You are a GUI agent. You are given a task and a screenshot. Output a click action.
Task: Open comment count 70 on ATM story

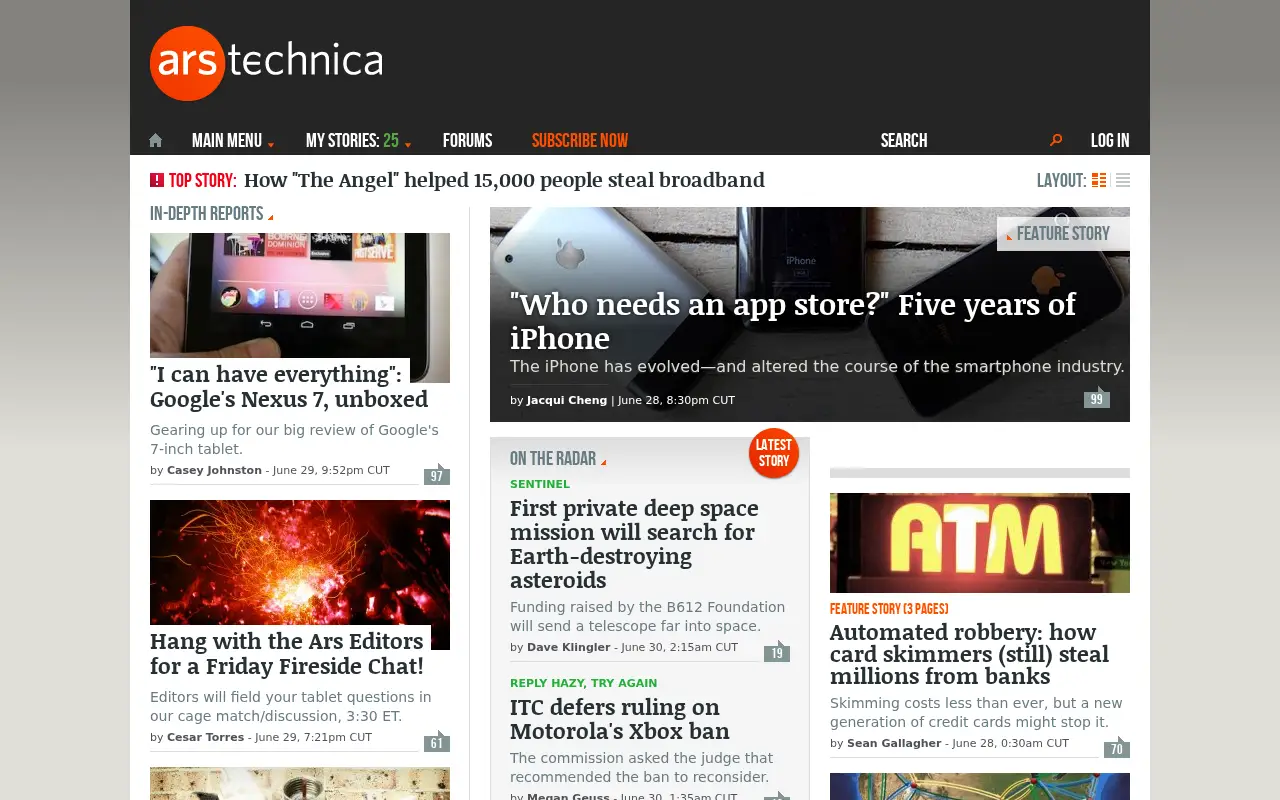(1117, 747)
